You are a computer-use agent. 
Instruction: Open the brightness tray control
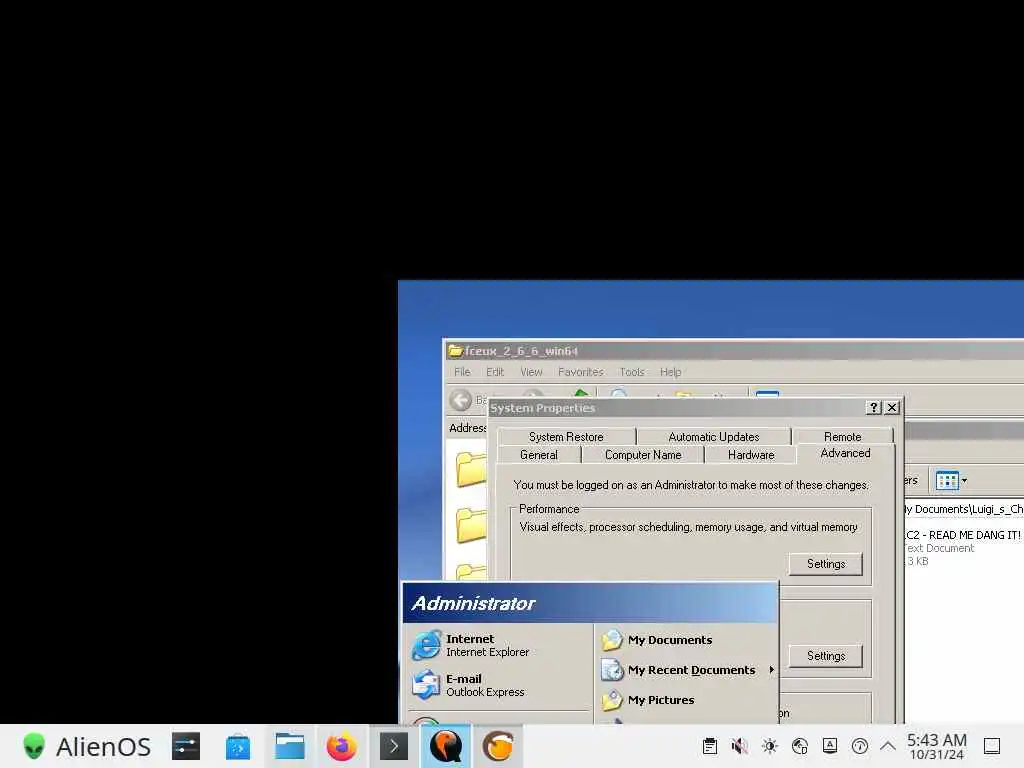tap(770, 746)
